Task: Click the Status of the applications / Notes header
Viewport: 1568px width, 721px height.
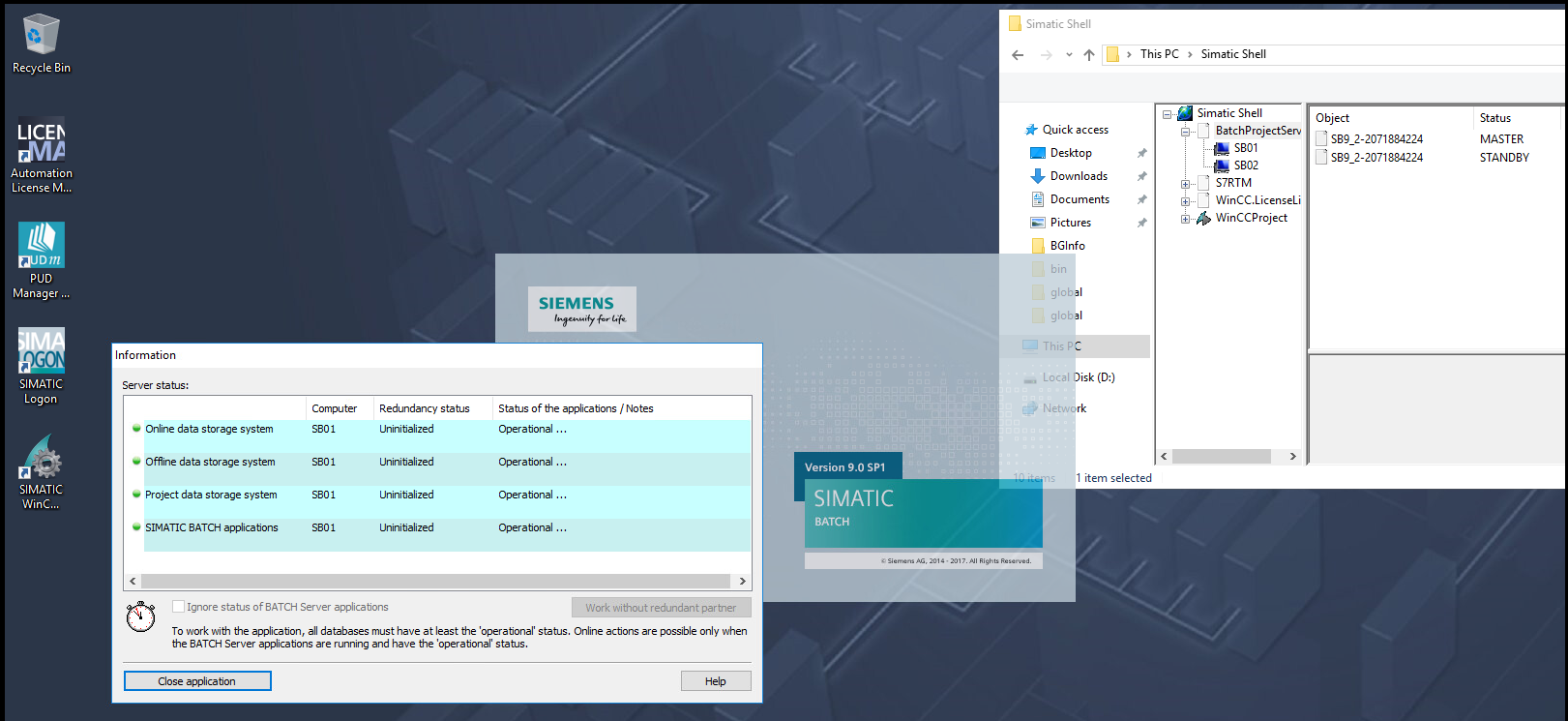Action: point(622,408)
